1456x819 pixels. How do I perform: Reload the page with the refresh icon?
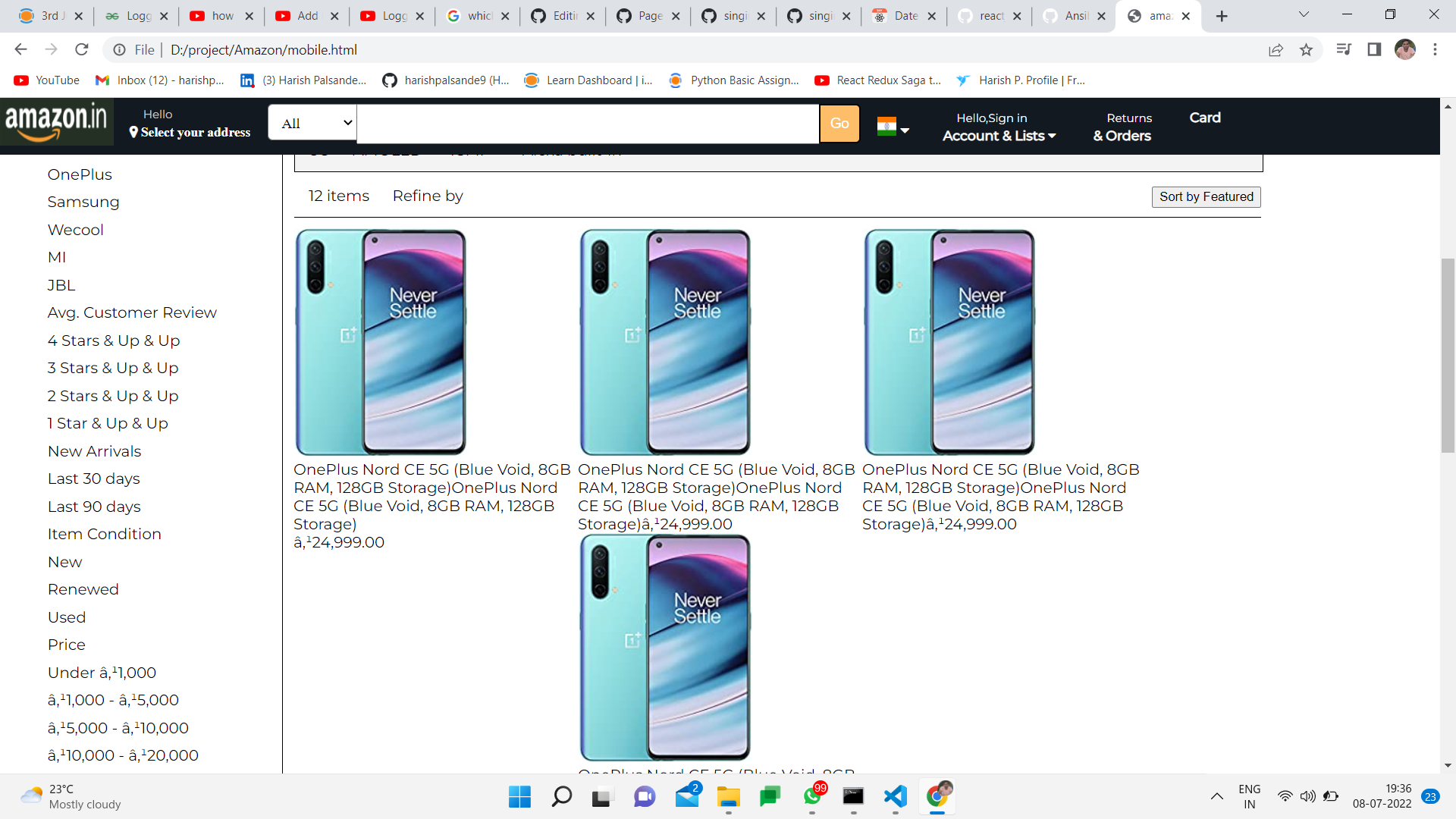[82, 49]
